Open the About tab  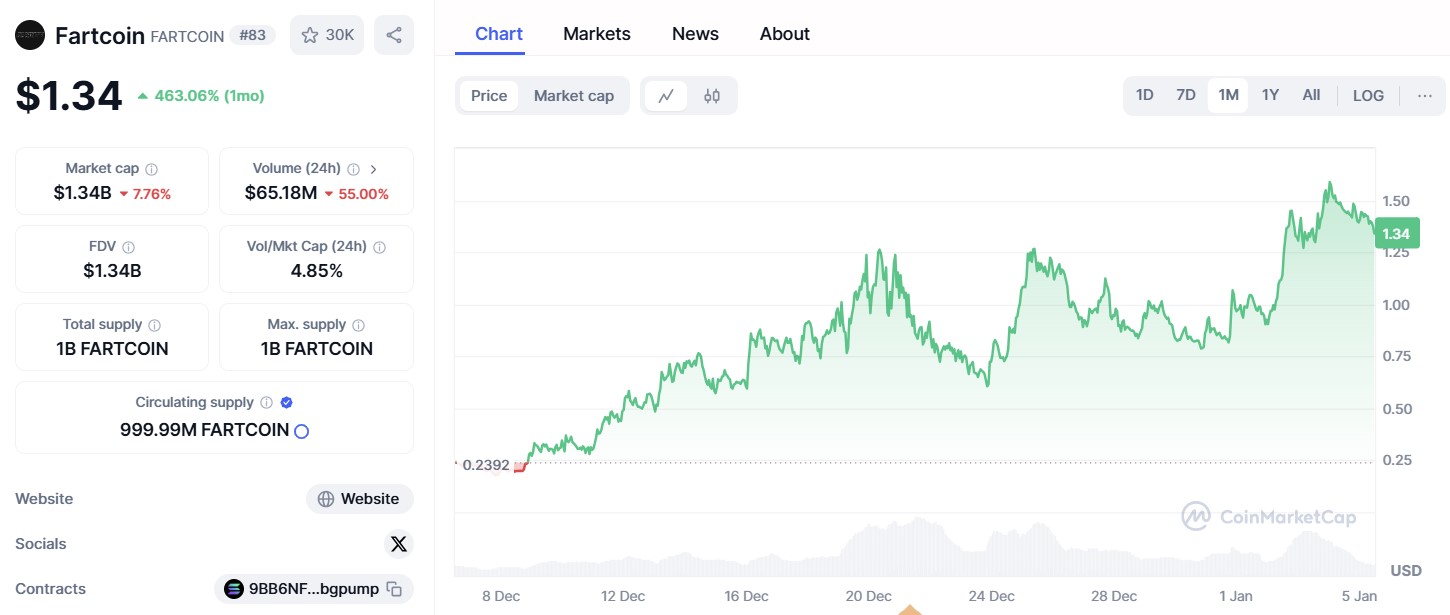[785, 34]
